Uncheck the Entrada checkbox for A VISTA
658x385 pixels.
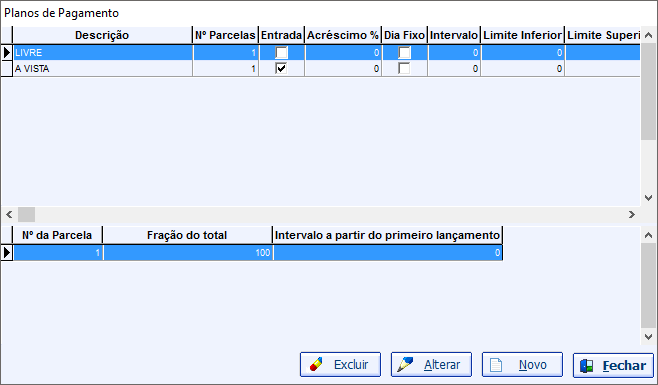(x=281, y=68)
